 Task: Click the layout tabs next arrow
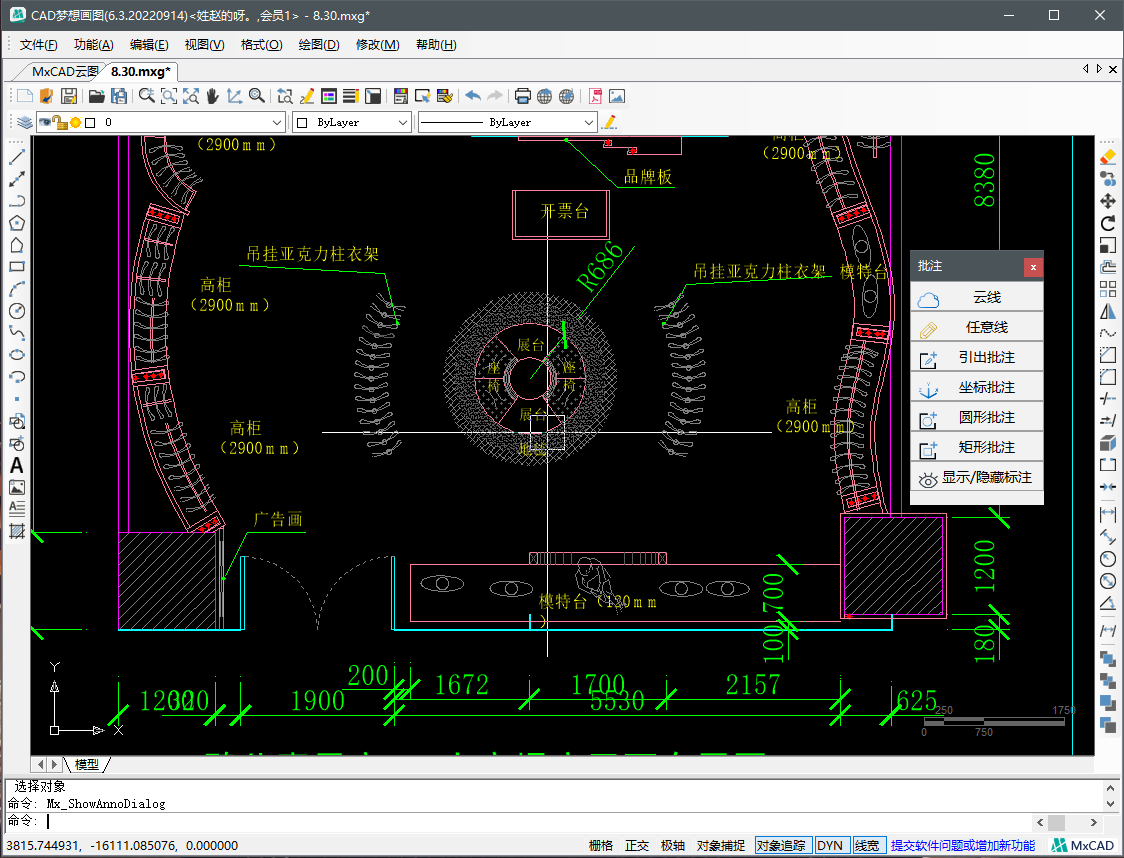[54, 765]
